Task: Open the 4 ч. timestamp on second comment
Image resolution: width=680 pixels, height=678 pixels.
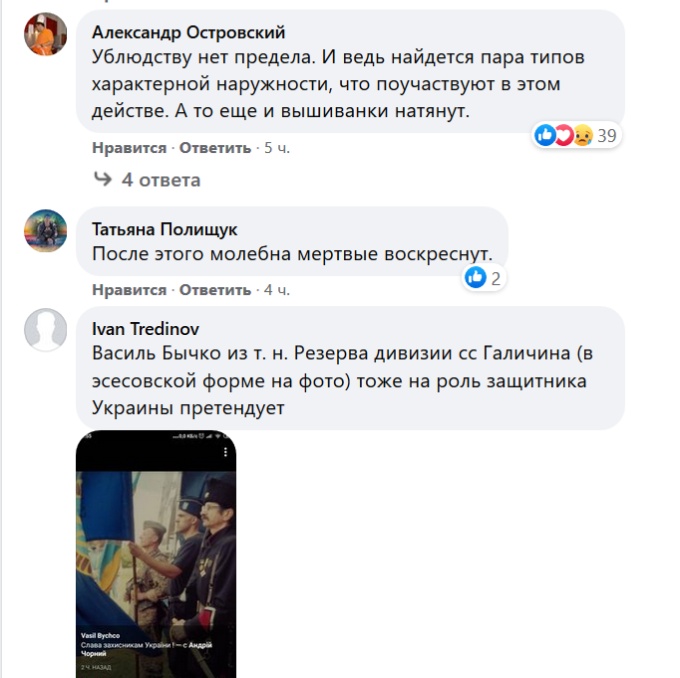Action: click(277, 290)
